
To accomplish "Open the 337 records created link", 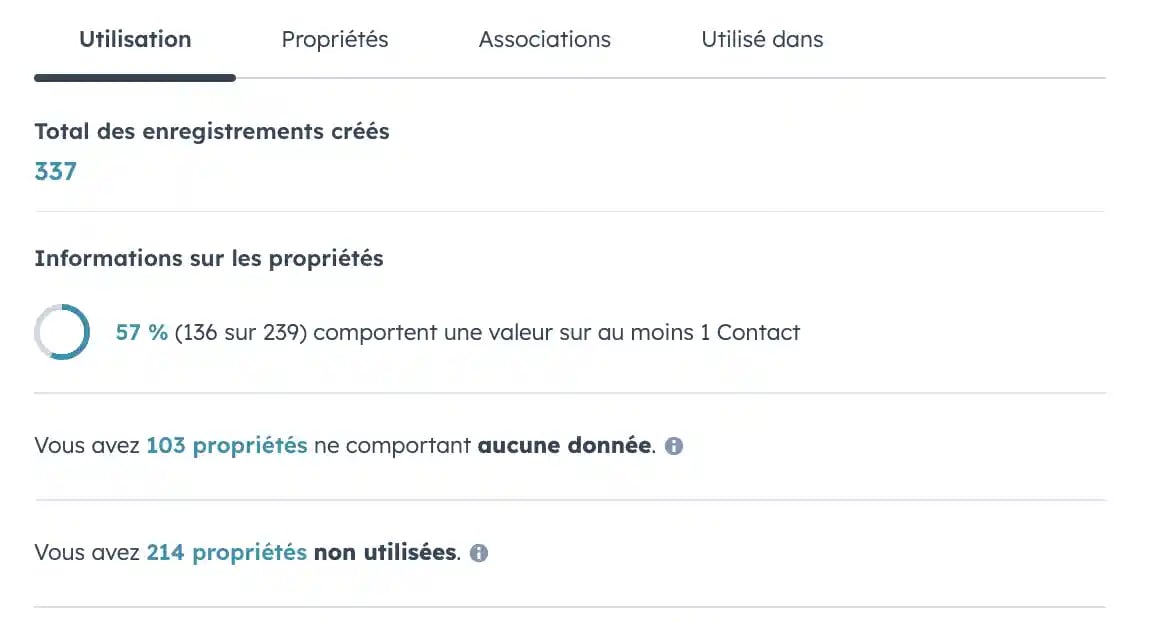I will coord(56,171).
